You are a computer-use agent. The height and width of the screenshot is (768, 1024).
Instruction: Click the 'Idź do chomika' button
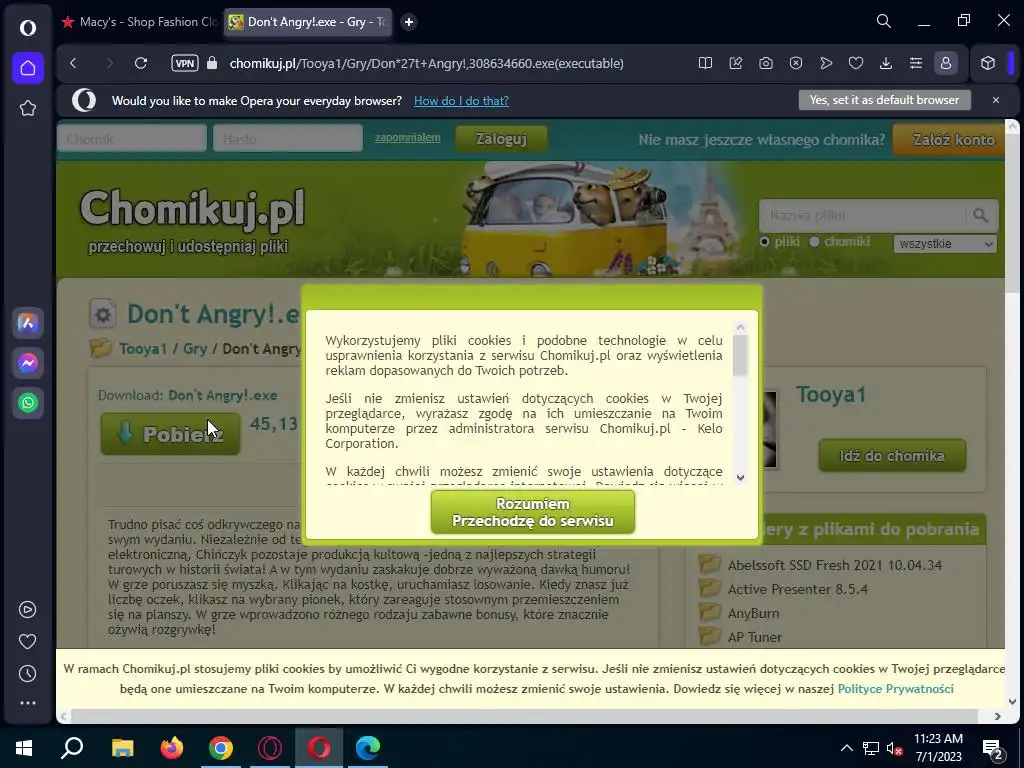(892, 455)
